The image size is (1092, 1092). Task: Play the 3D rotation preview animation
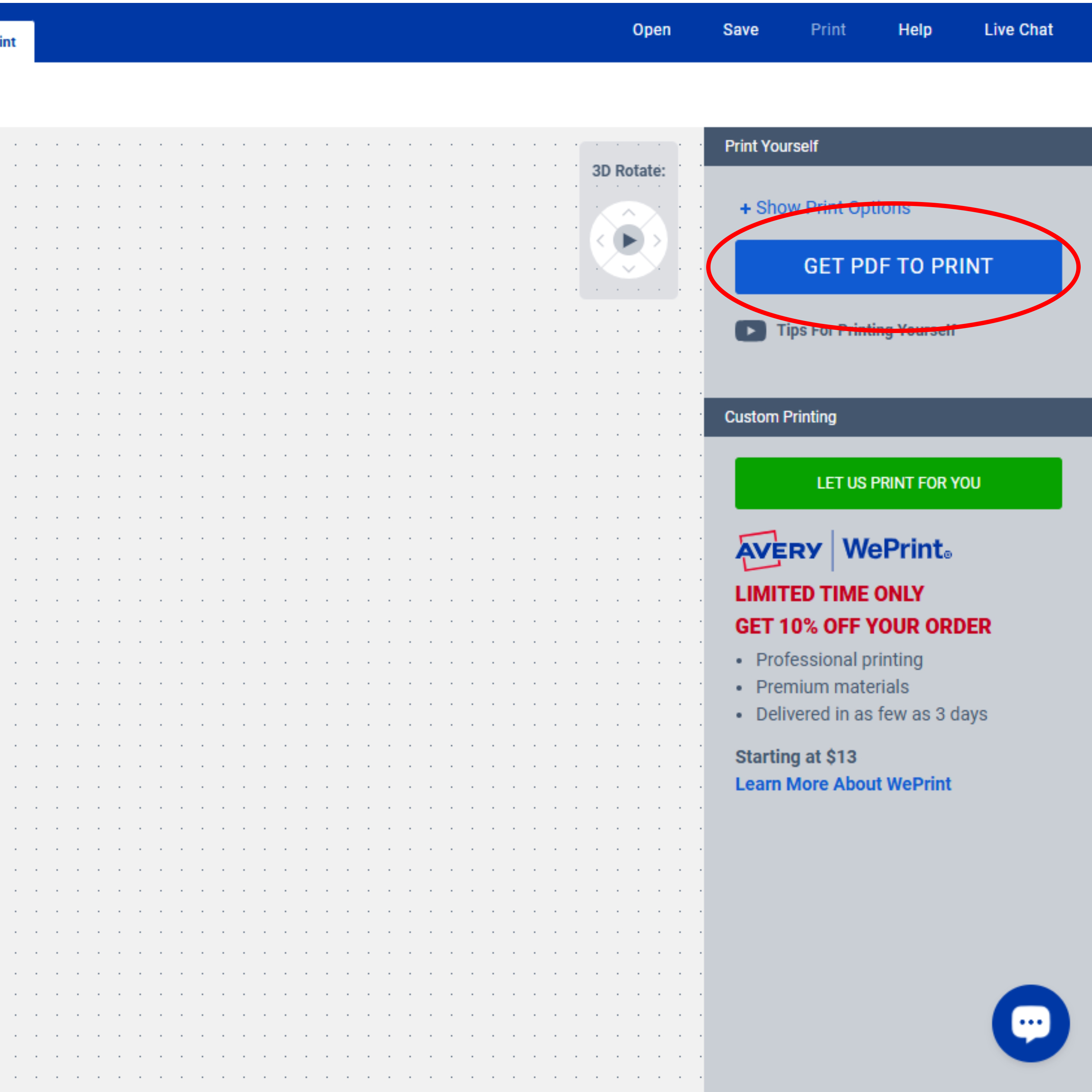pos(629,240)
